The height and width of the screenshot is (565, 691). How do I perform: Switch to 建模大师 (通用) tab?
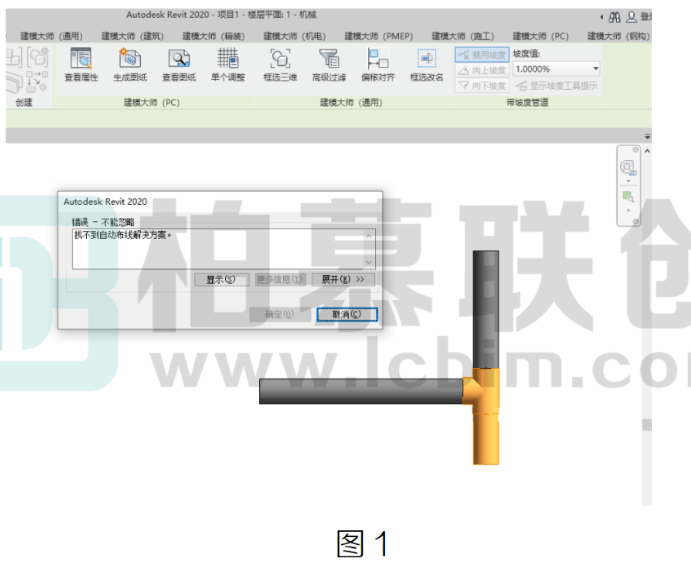(52, 36)
